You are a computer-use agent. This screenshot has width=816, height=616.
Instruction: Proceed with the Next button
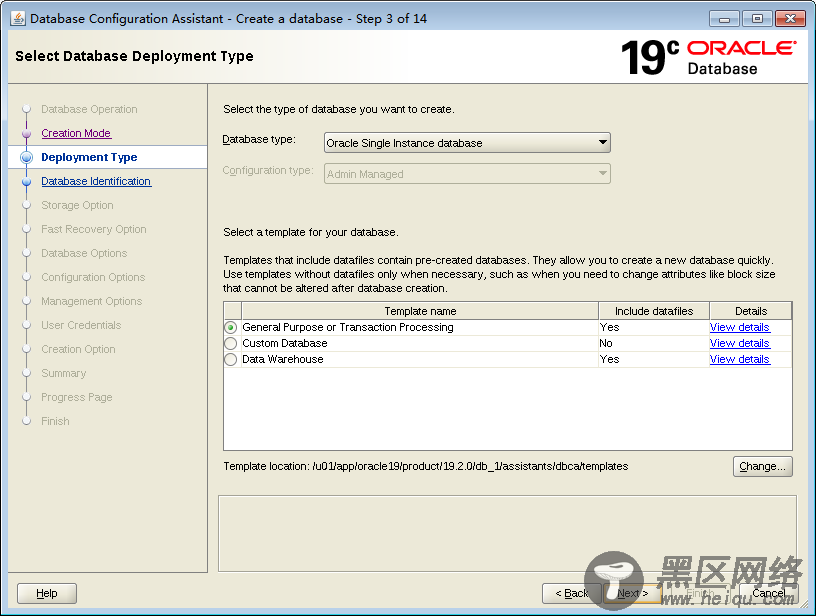pos(633,593)
